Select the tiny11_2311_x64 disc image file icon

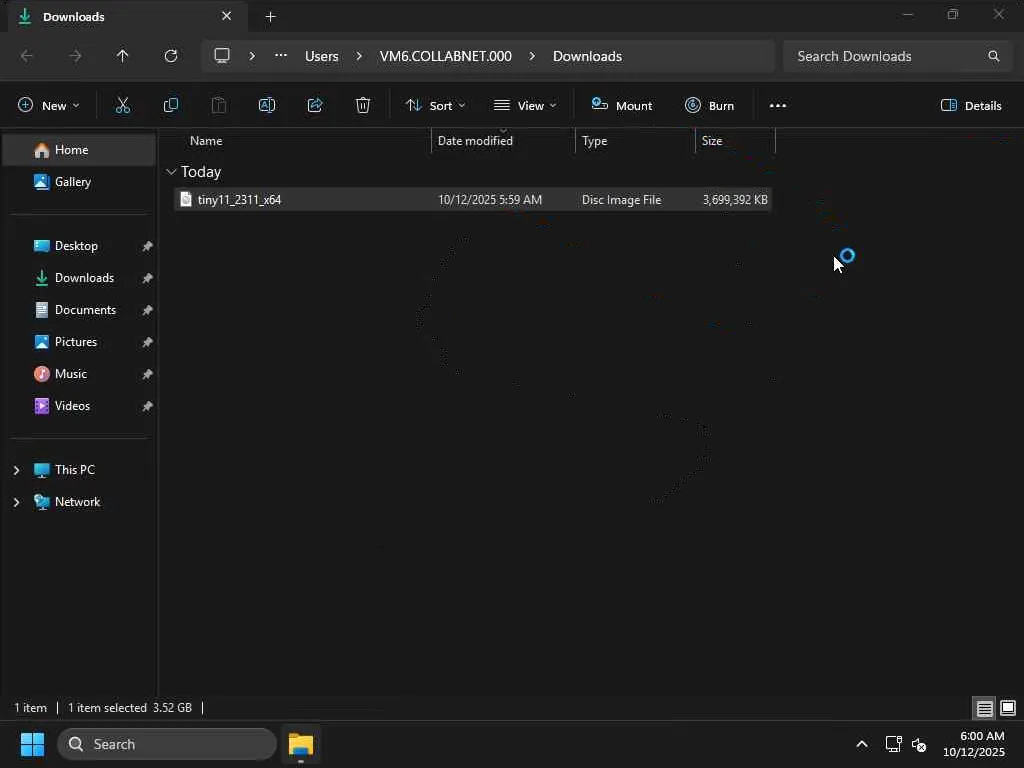[186, 199]
